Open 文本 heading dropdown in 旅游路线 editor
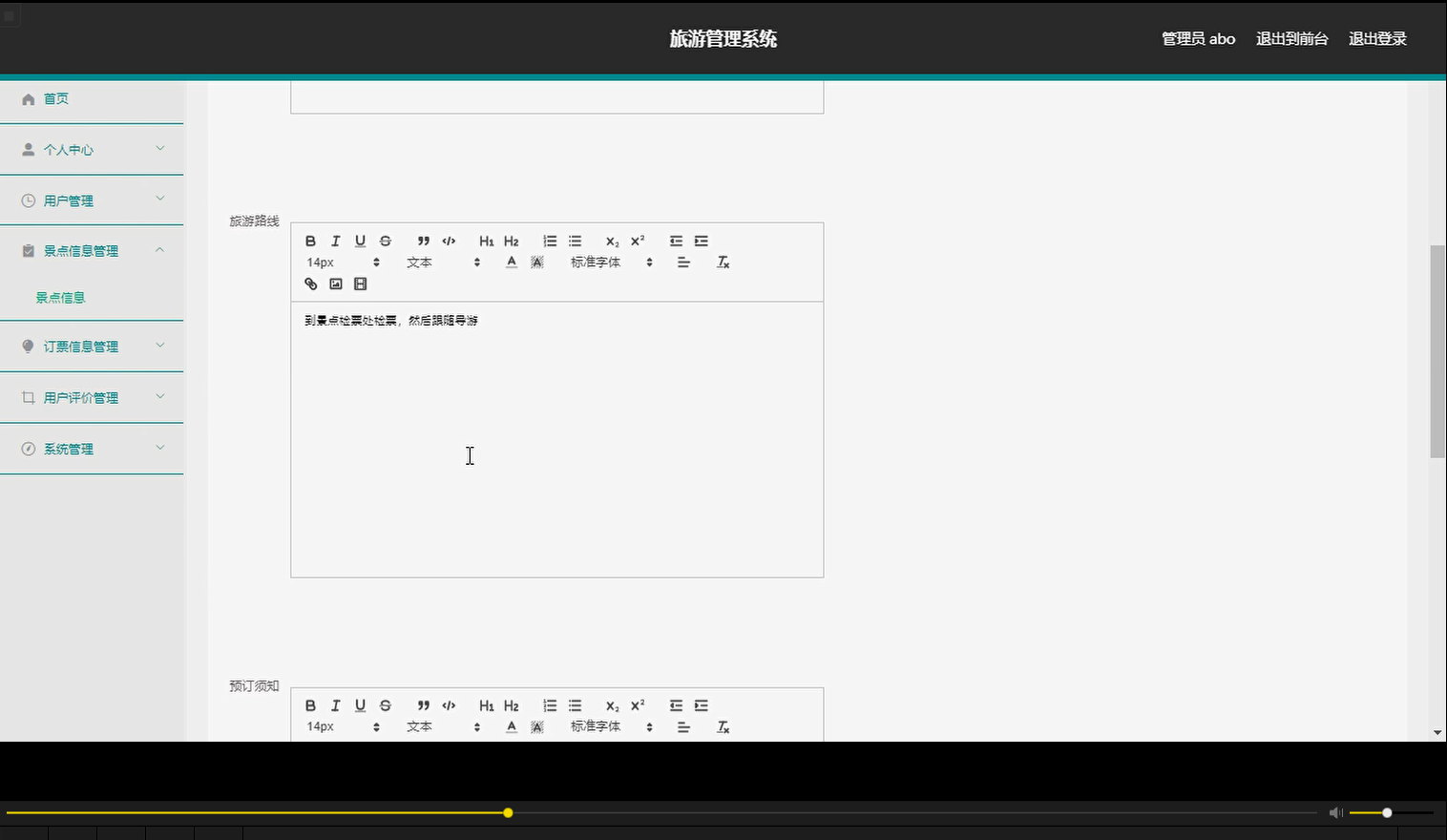 click(x=443, y=262)
